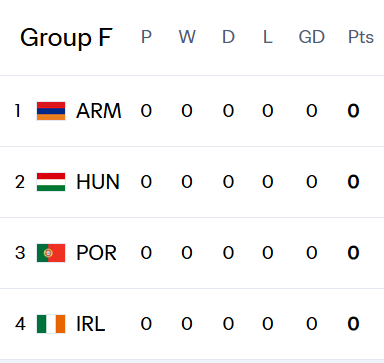This screenshot has height=363, width=384.
Task: Click the Pts column header
Action: pos(361,37)
